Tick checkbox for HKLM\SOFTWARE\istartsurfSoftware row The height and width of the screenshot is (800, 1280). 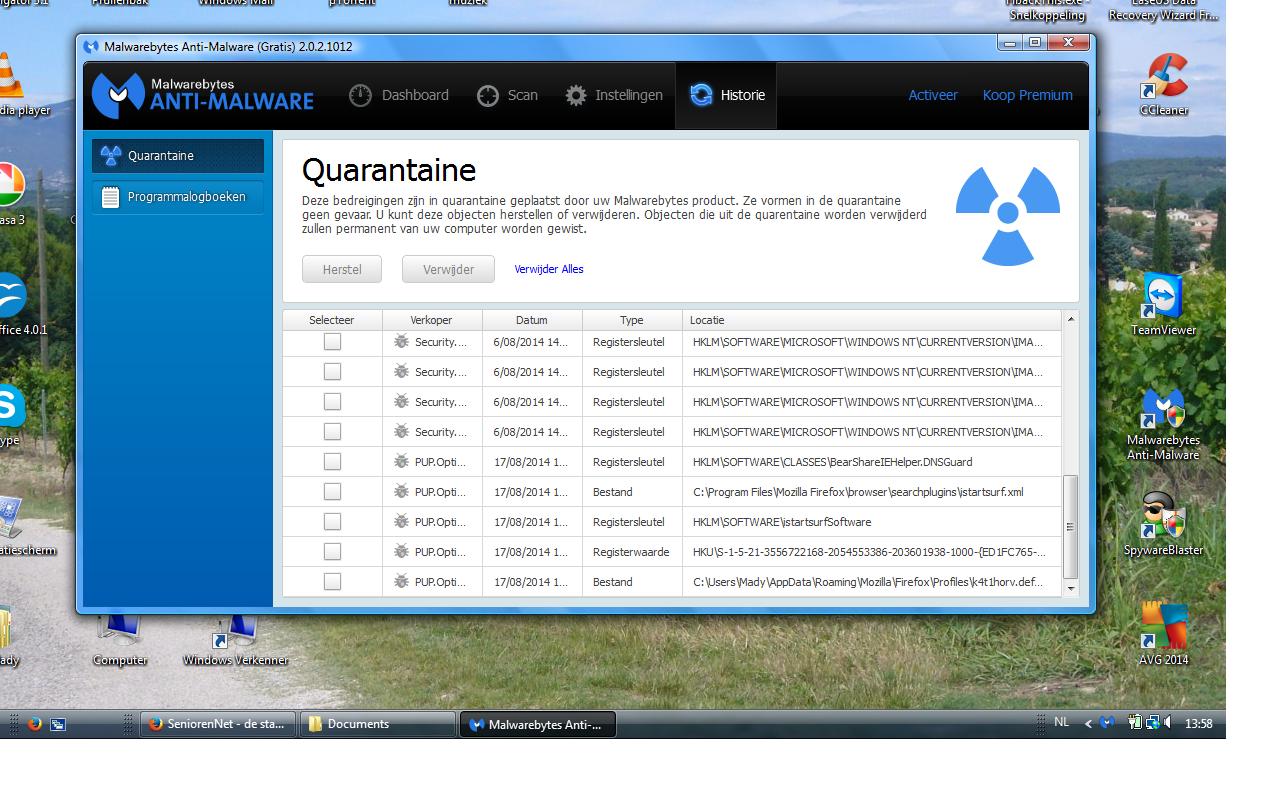332,522
